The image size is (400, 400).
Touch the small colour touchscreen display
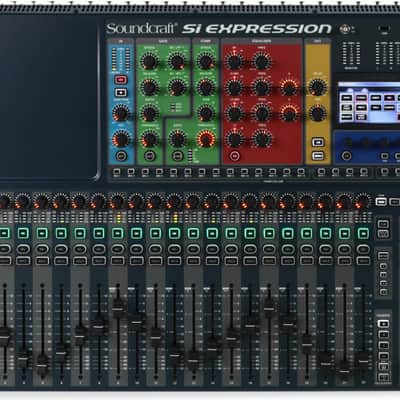coord(369,103)
